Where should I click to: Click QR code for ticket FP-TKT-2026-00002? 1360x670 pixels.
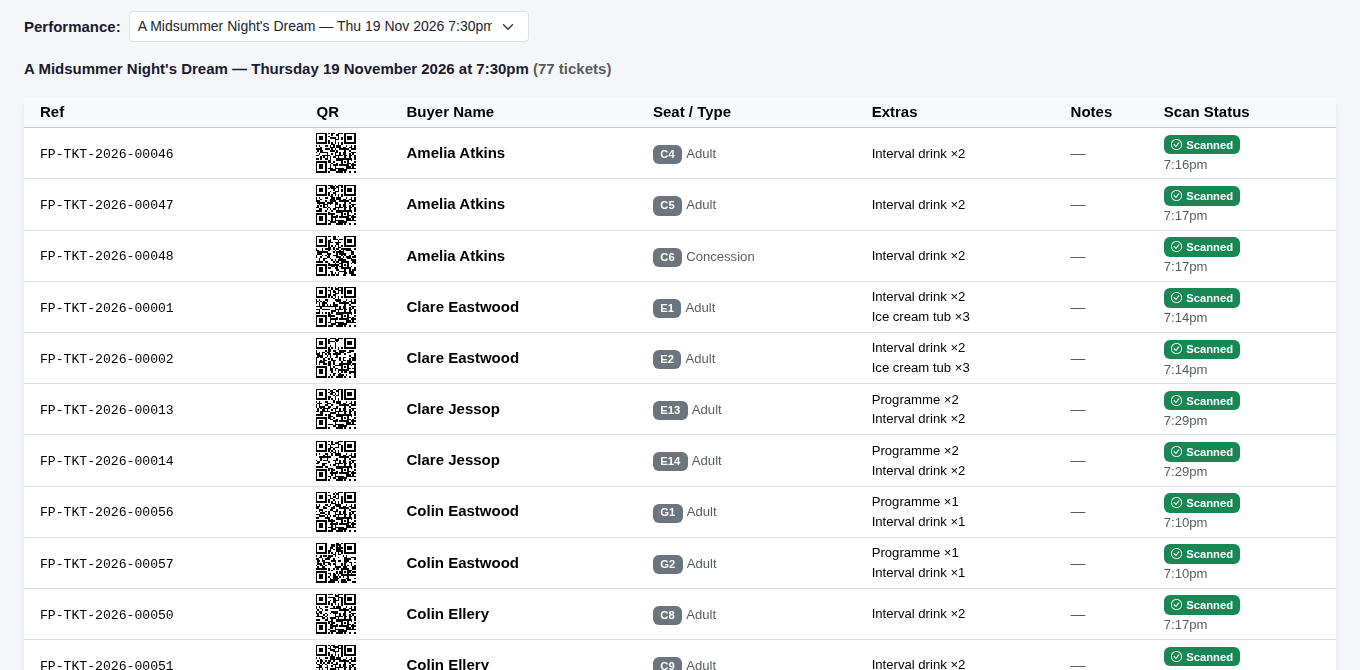pyautogui.click(x=336, y=358)
